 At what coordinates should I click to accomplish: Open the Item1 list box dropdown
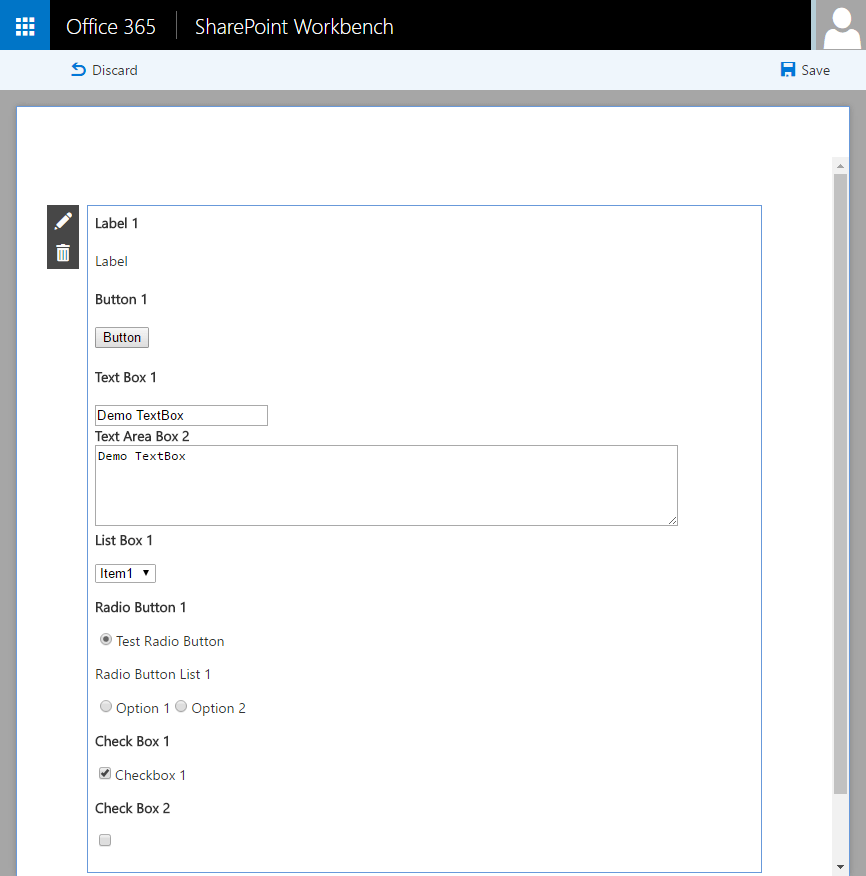tap(125, 573)
